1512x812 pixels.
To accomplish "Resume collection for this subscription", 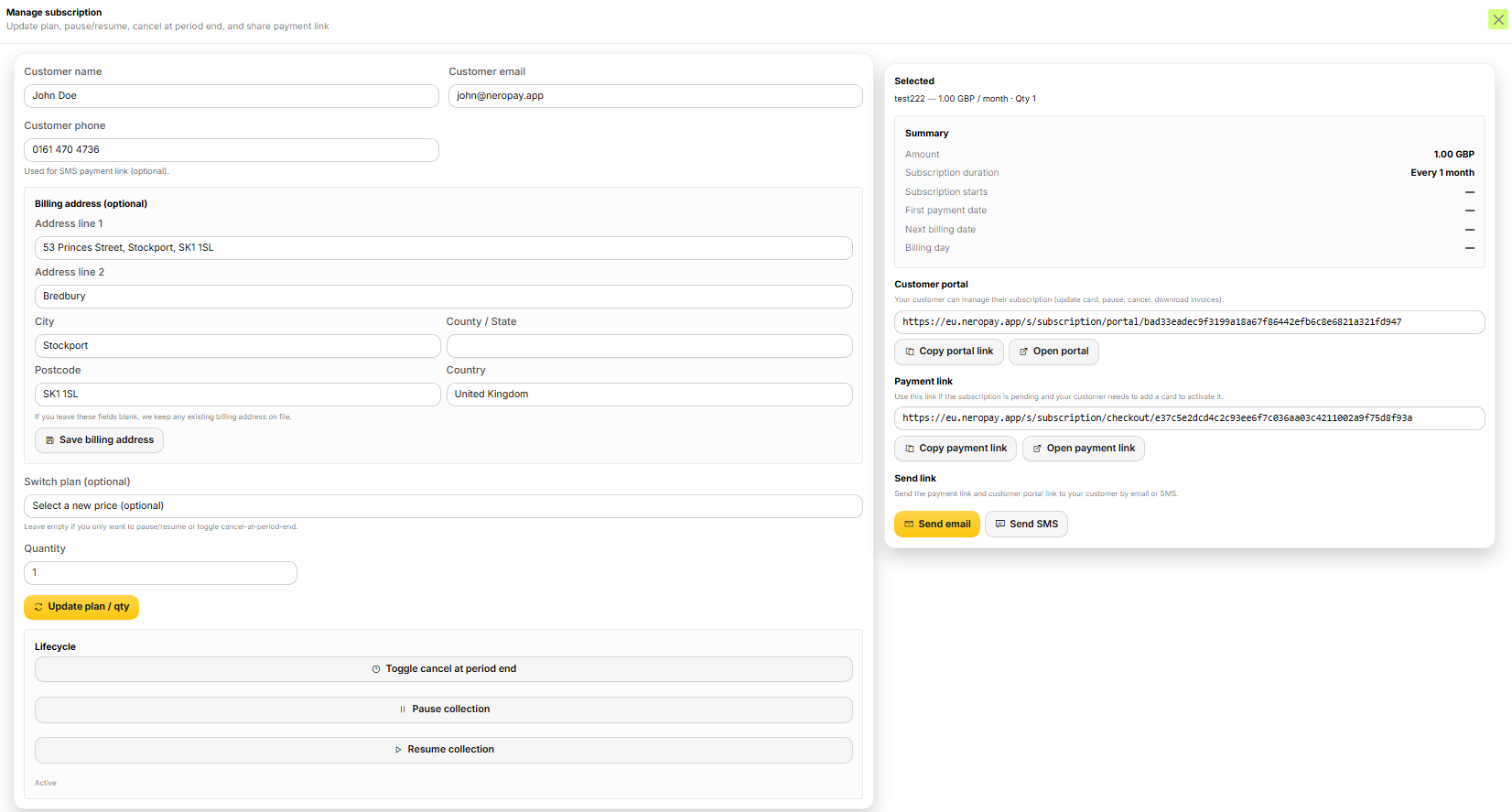I will [443, 750].
